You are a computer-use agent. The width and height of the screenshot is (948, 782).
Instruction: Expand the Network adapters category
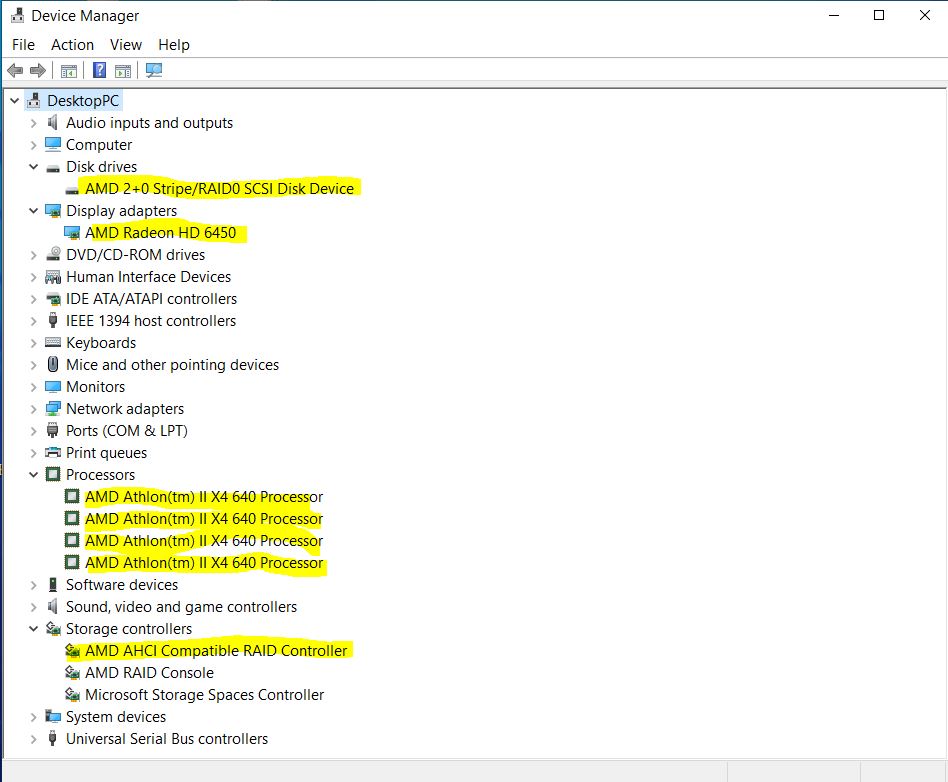[33, 409]
